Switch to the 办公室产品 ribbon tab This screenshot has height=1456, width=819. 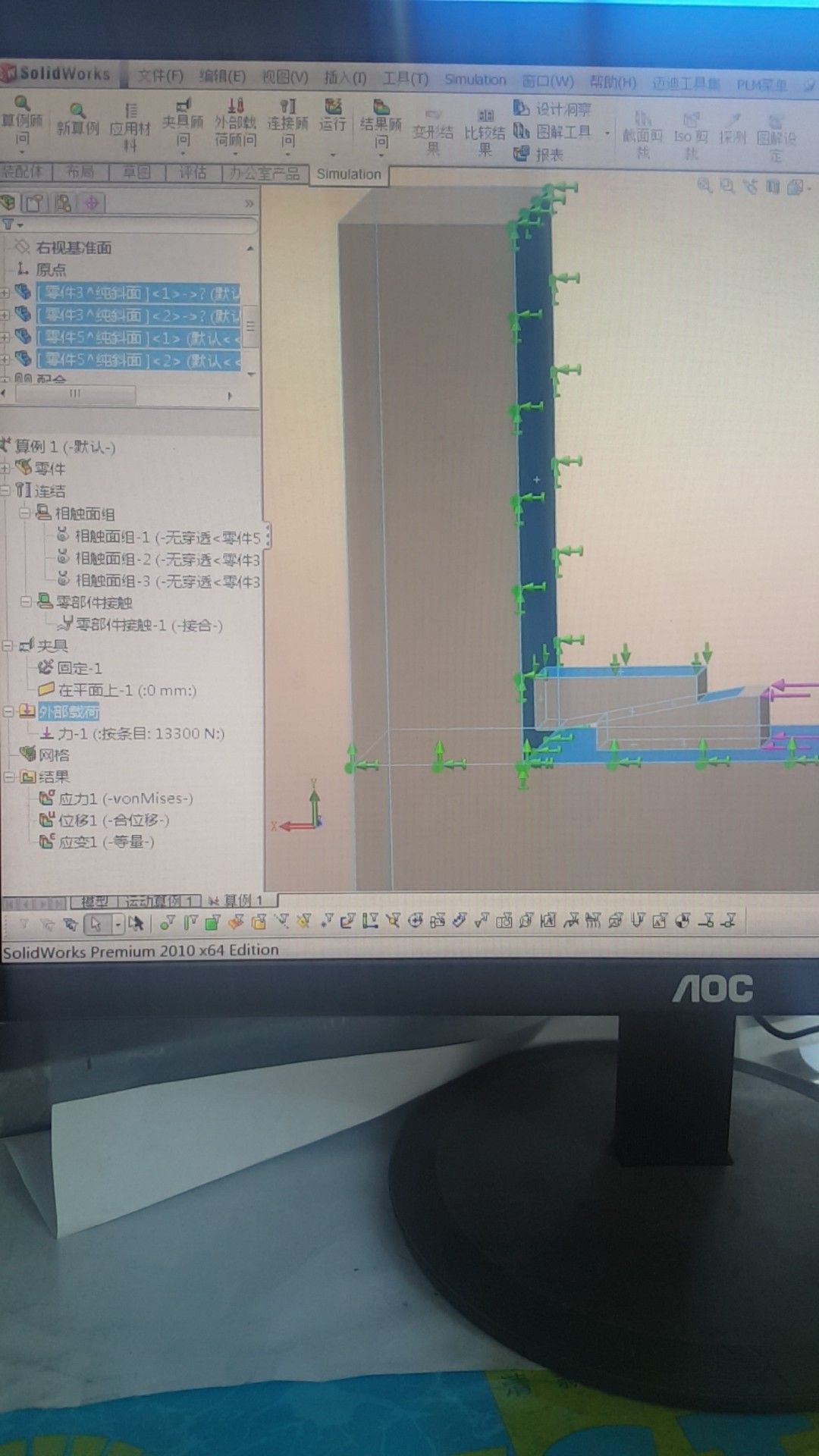(x=265, y=174)
